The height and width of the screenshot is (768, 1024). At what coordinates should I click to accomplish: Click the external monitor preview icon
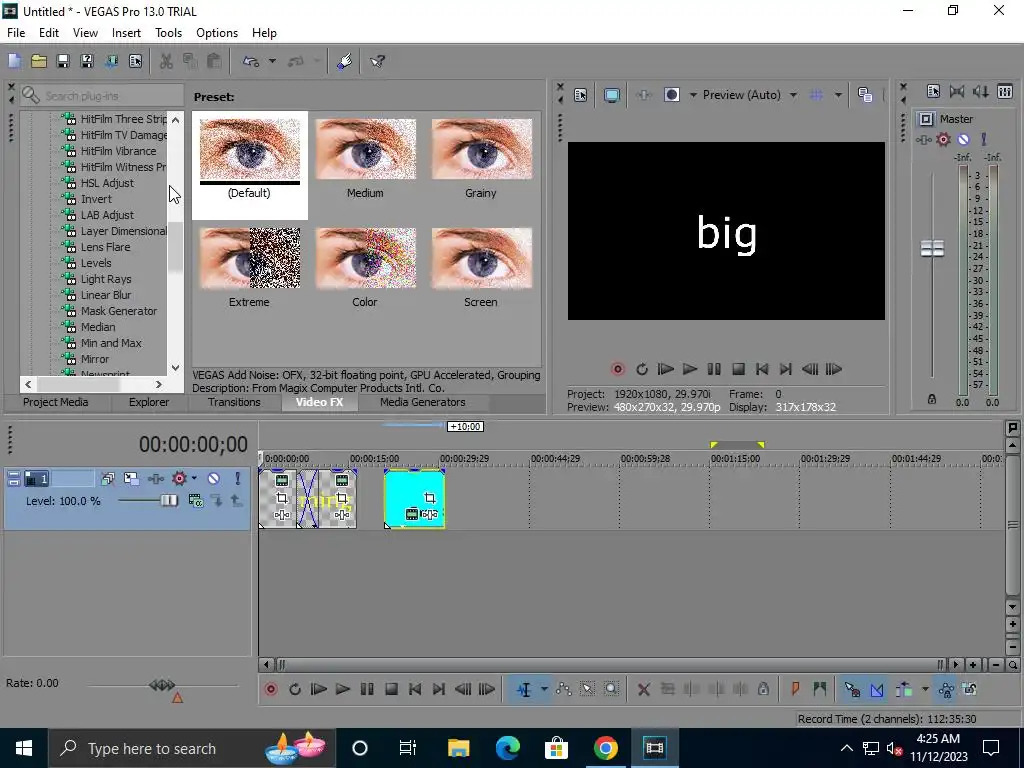611,95
